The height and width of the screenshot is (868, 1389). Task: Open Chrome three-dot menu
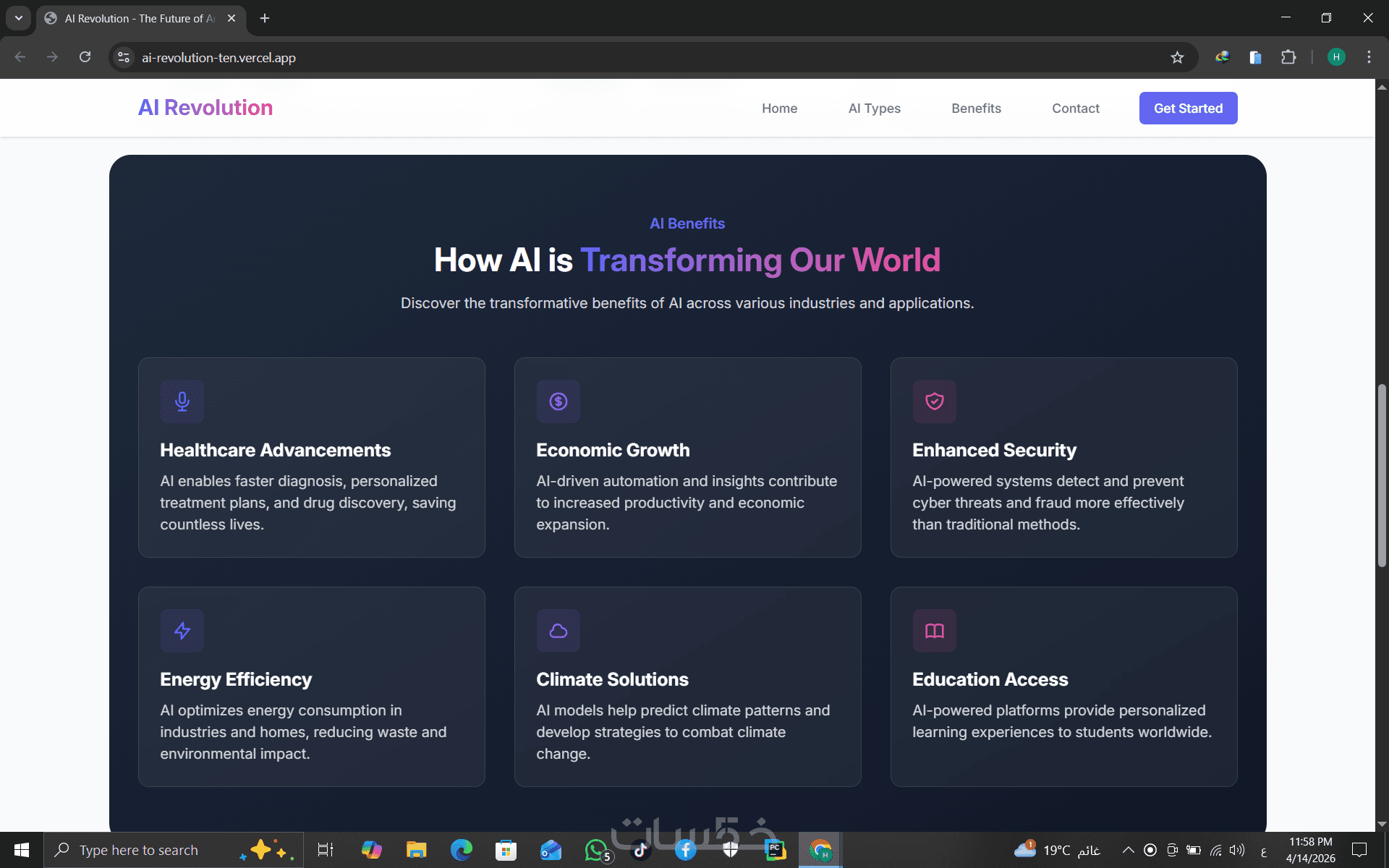tap(1369, 58)
